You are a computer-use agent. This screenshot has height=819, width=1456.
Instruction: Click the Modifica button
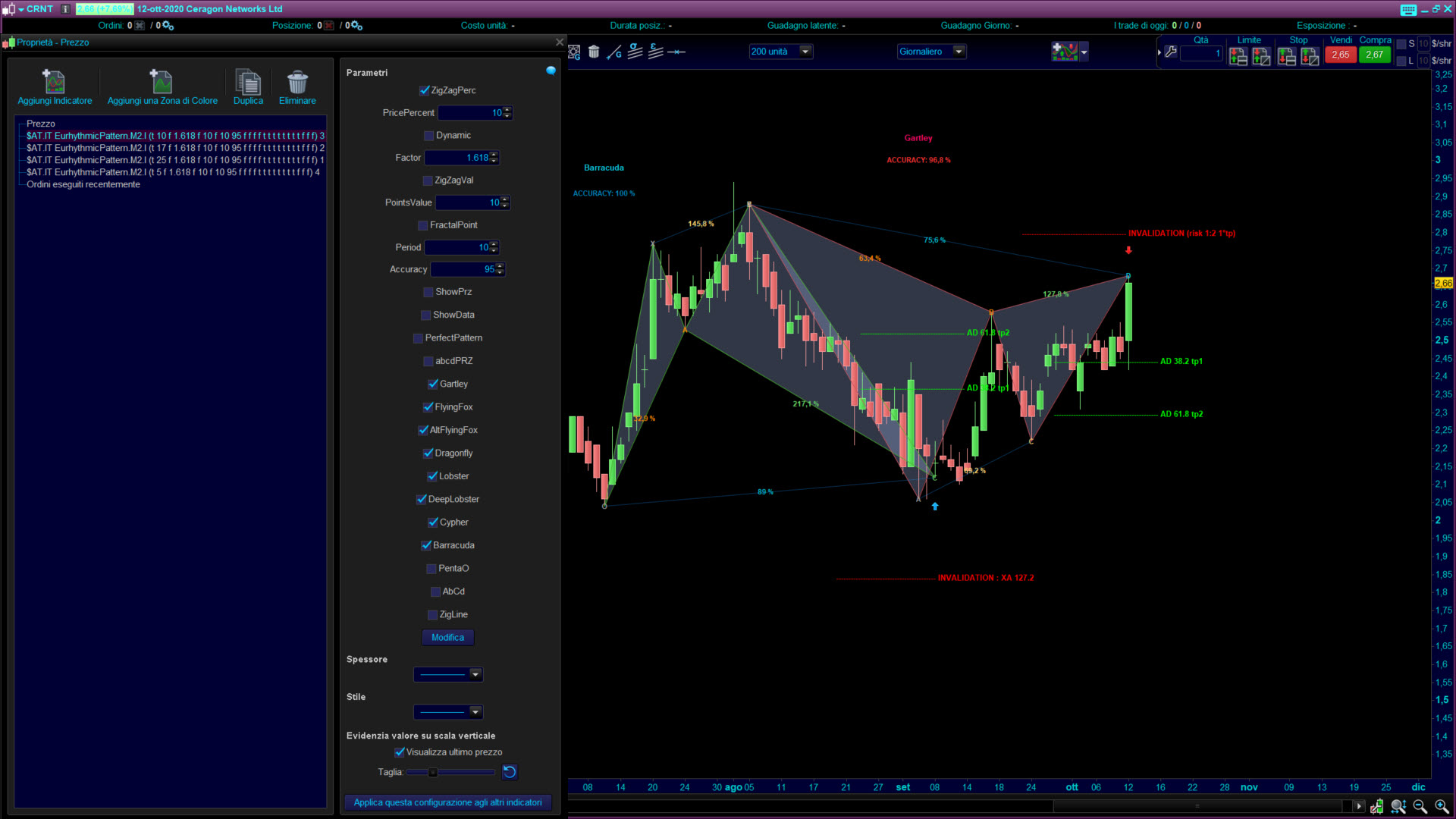click(x=447, y=638)
